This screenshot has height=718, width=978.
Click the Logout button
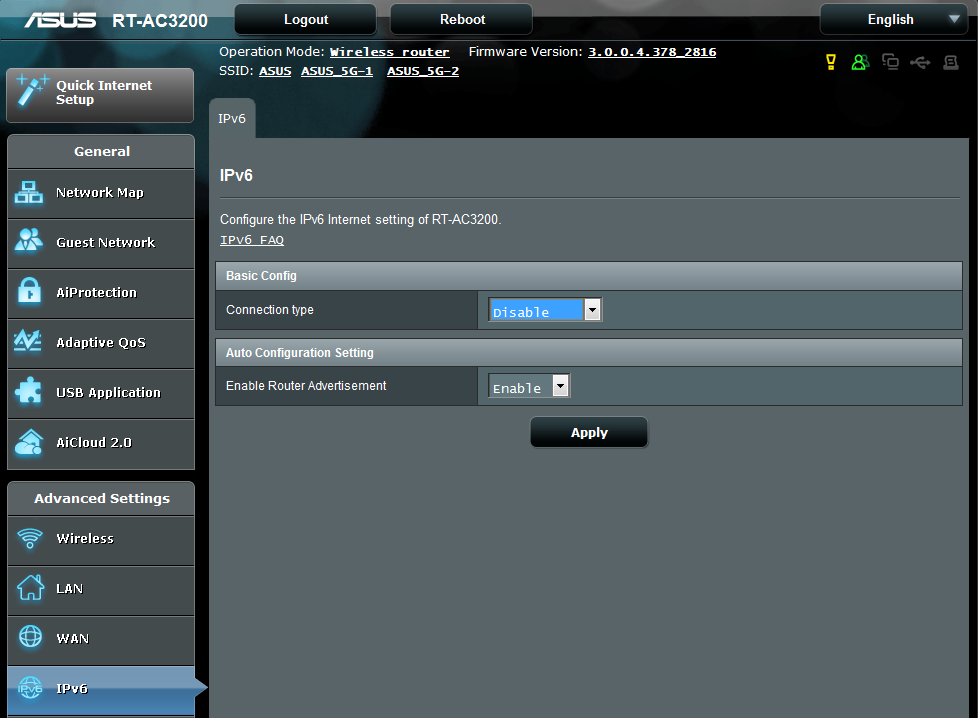tap(306, 19)
